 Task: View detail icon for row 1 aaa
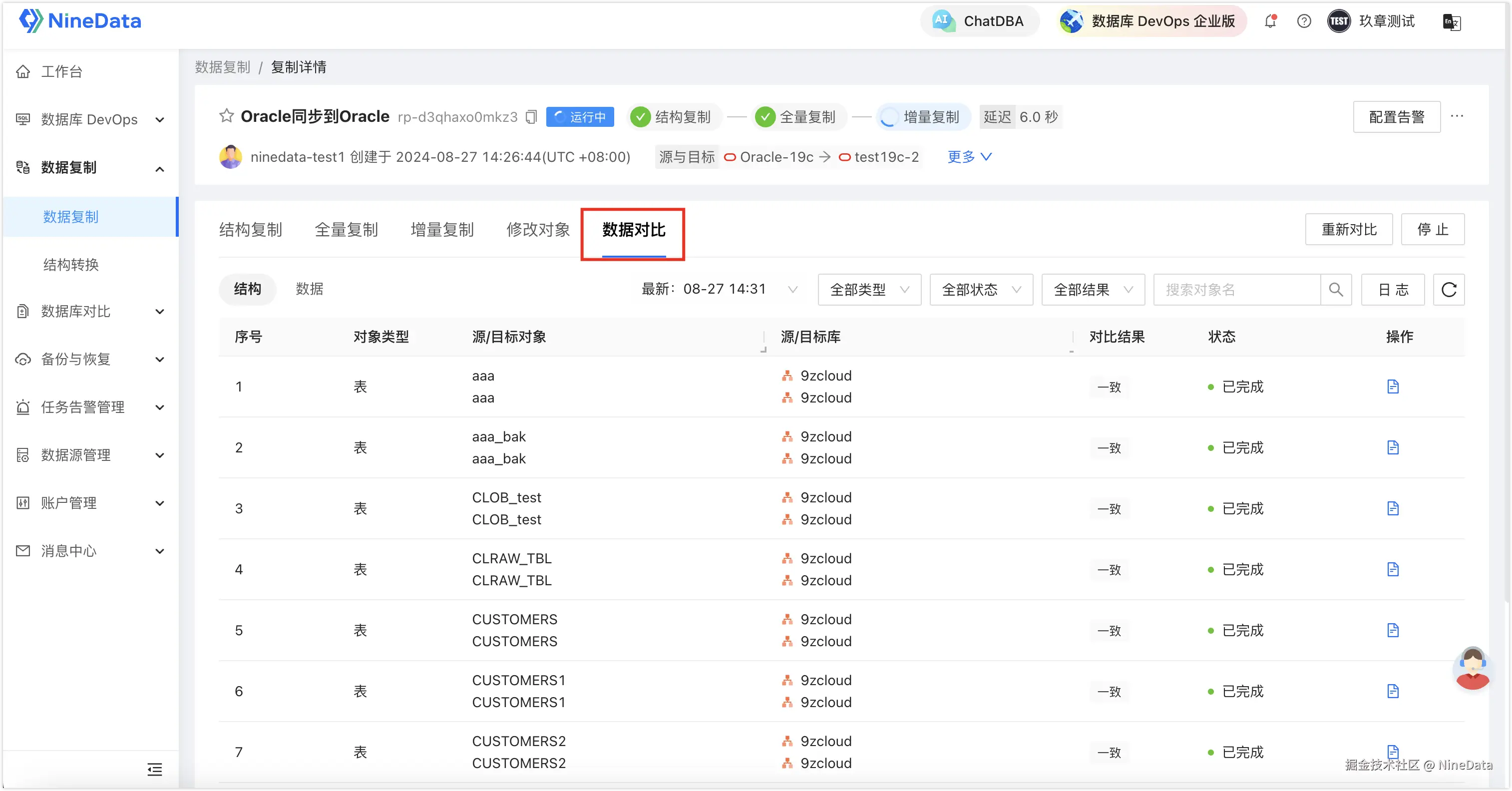tap(1393, 387)
